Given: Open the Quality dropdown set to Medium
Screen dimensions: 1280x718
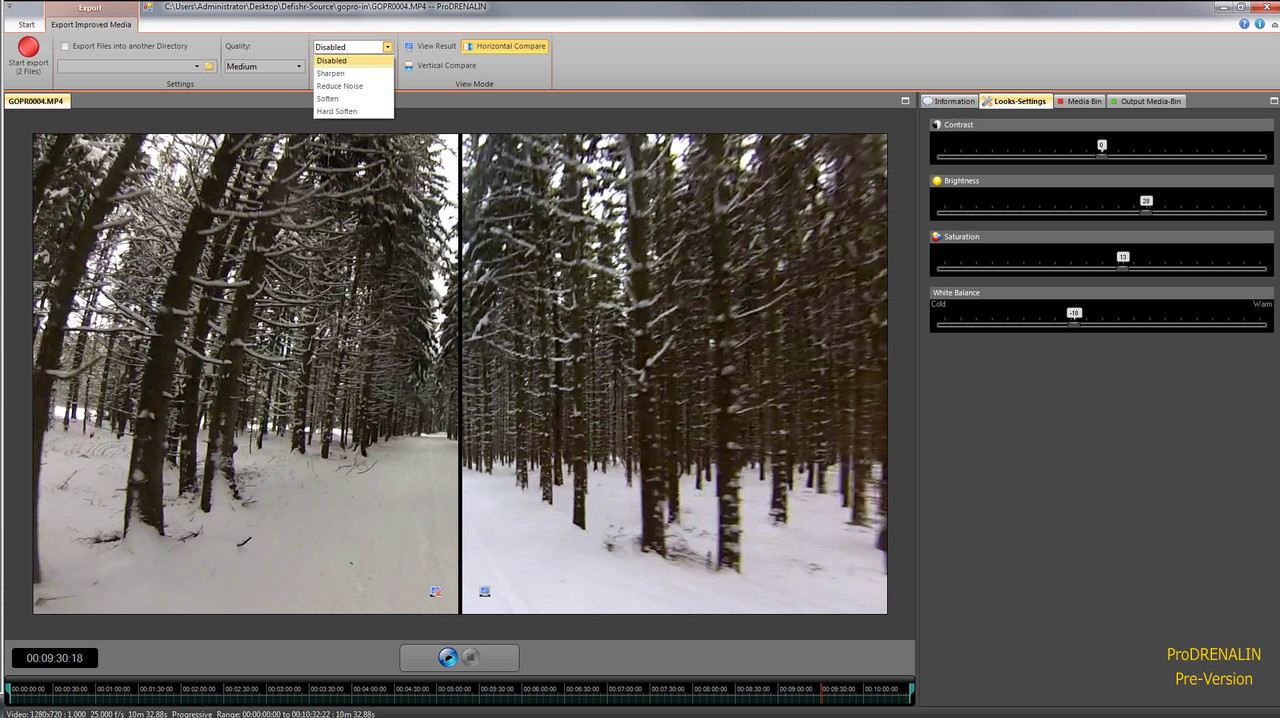Looking at the screenshot, I should pyautogui.click(x=264, y=66).
